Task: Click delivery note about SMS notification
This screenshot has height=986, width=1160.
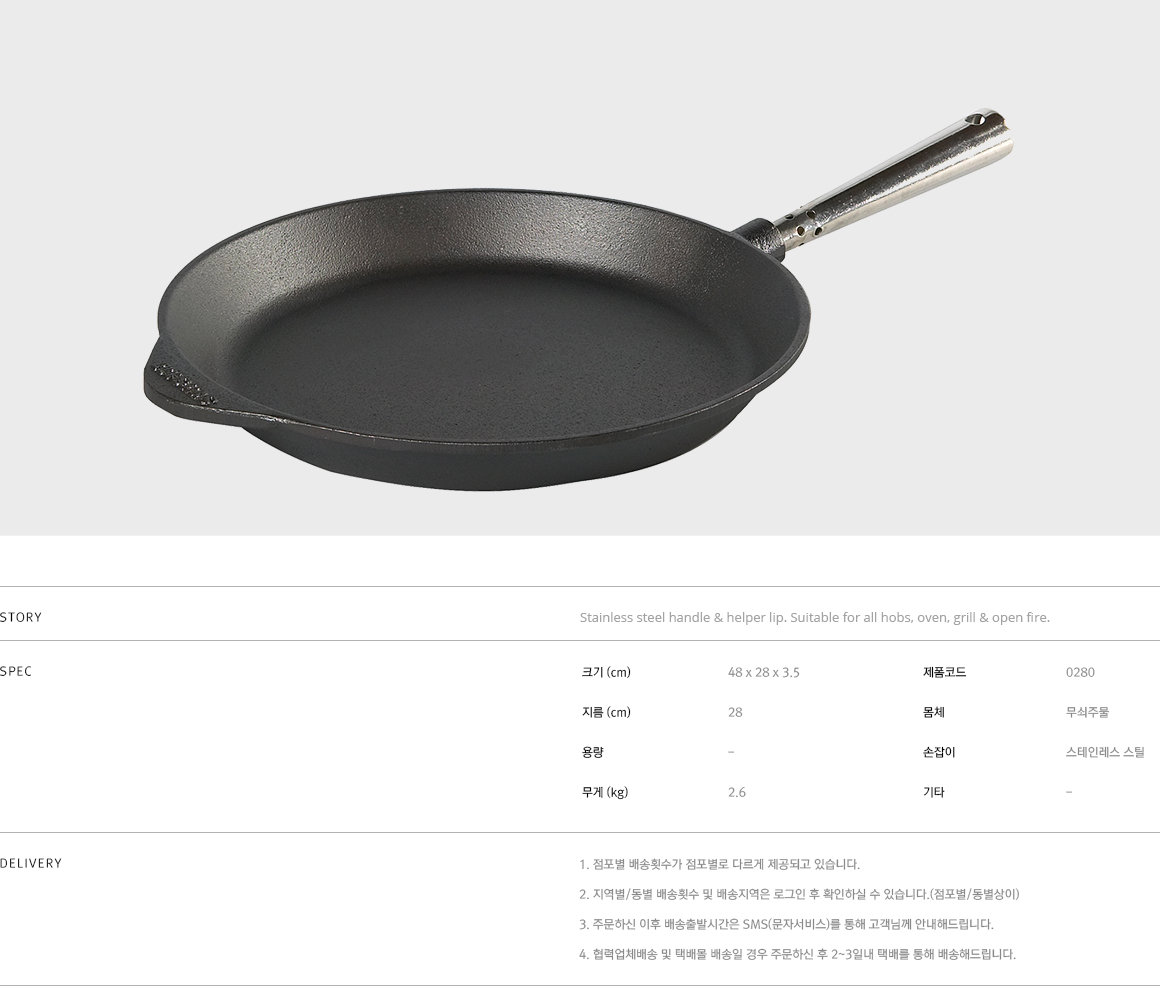Action: (786, 924)
